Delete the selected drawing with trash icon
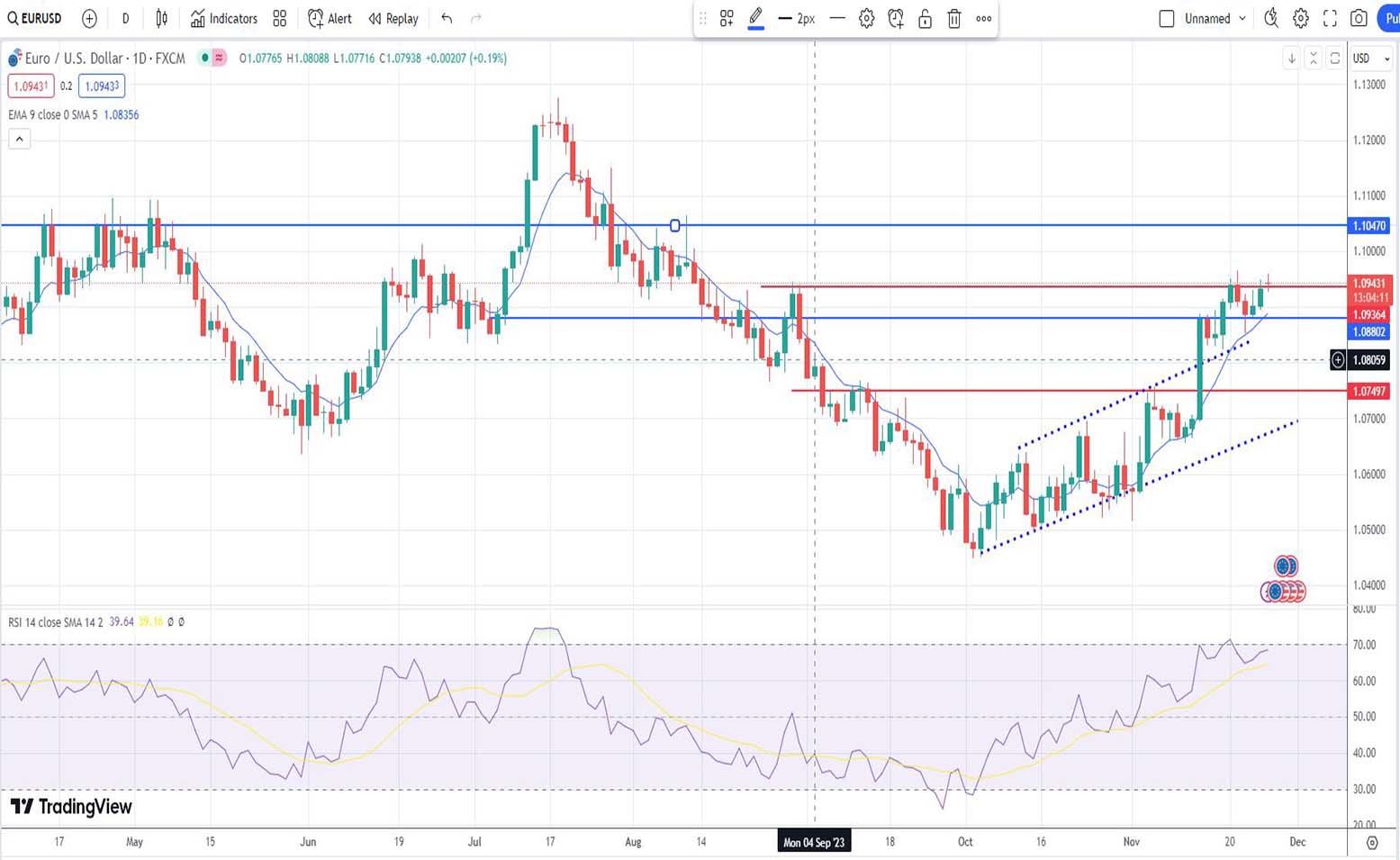 954,18
